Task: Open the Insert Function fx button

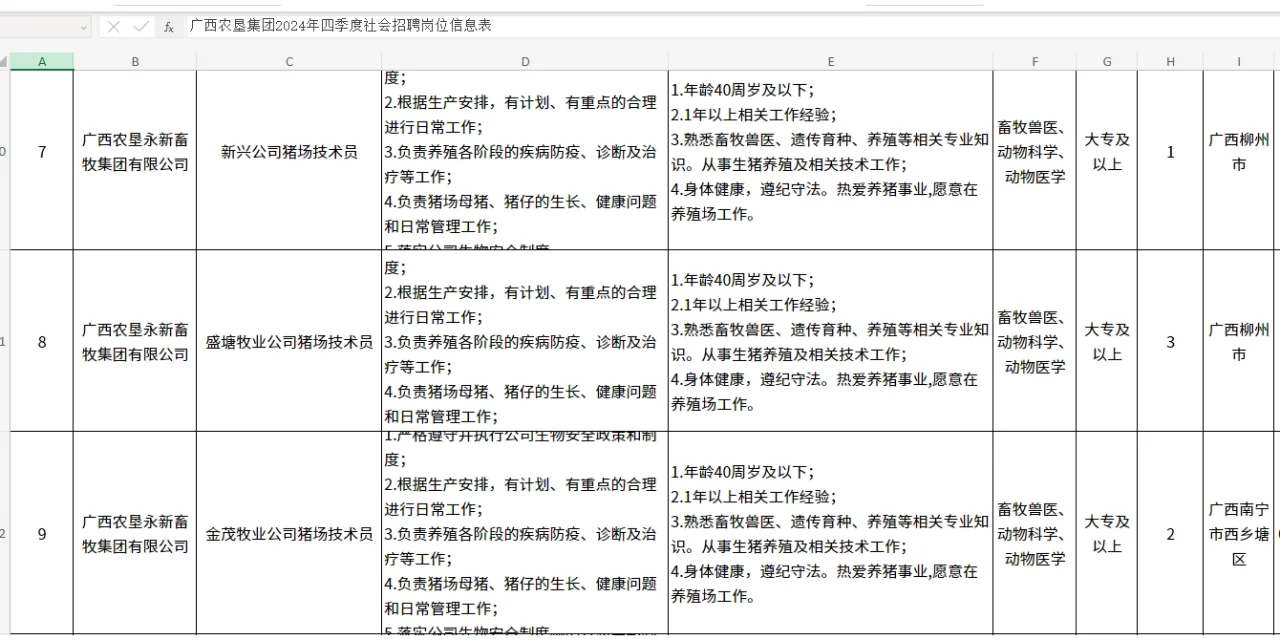Action: point(169,27)
